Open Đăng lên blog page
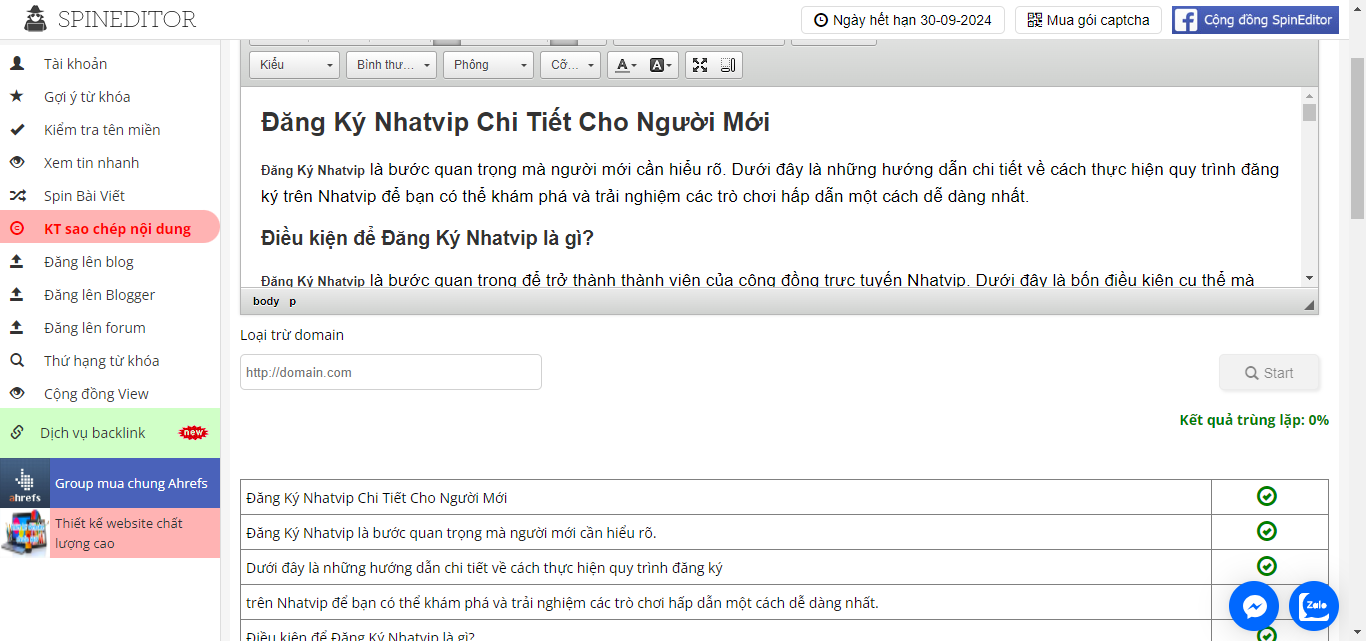Image resolution: width=1366 pixels, height=641 pixels. pyautogui.click(x=89, y=262)
